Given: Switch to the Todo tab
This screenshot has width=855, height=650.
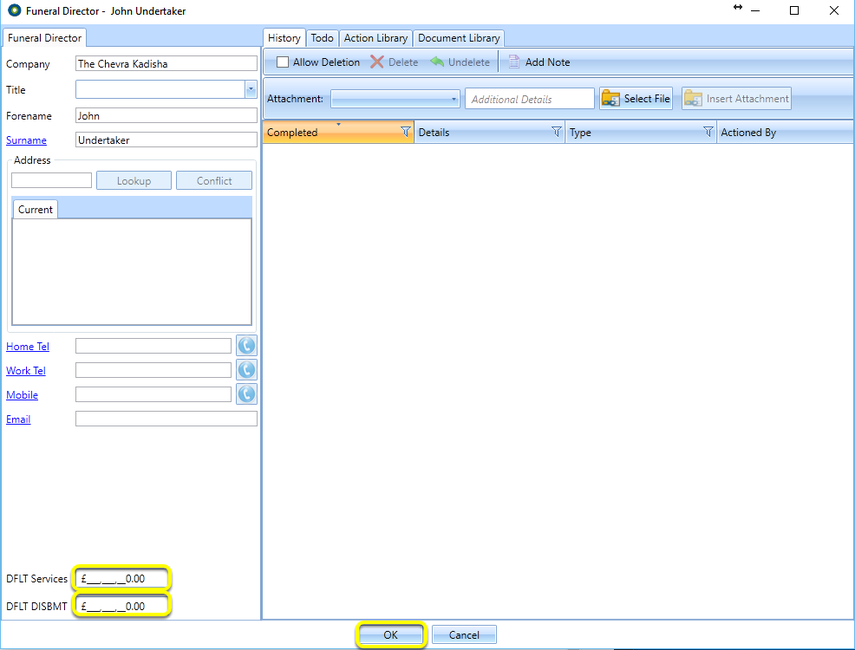Looking at the screenshot, I should (x=322, y=38).
